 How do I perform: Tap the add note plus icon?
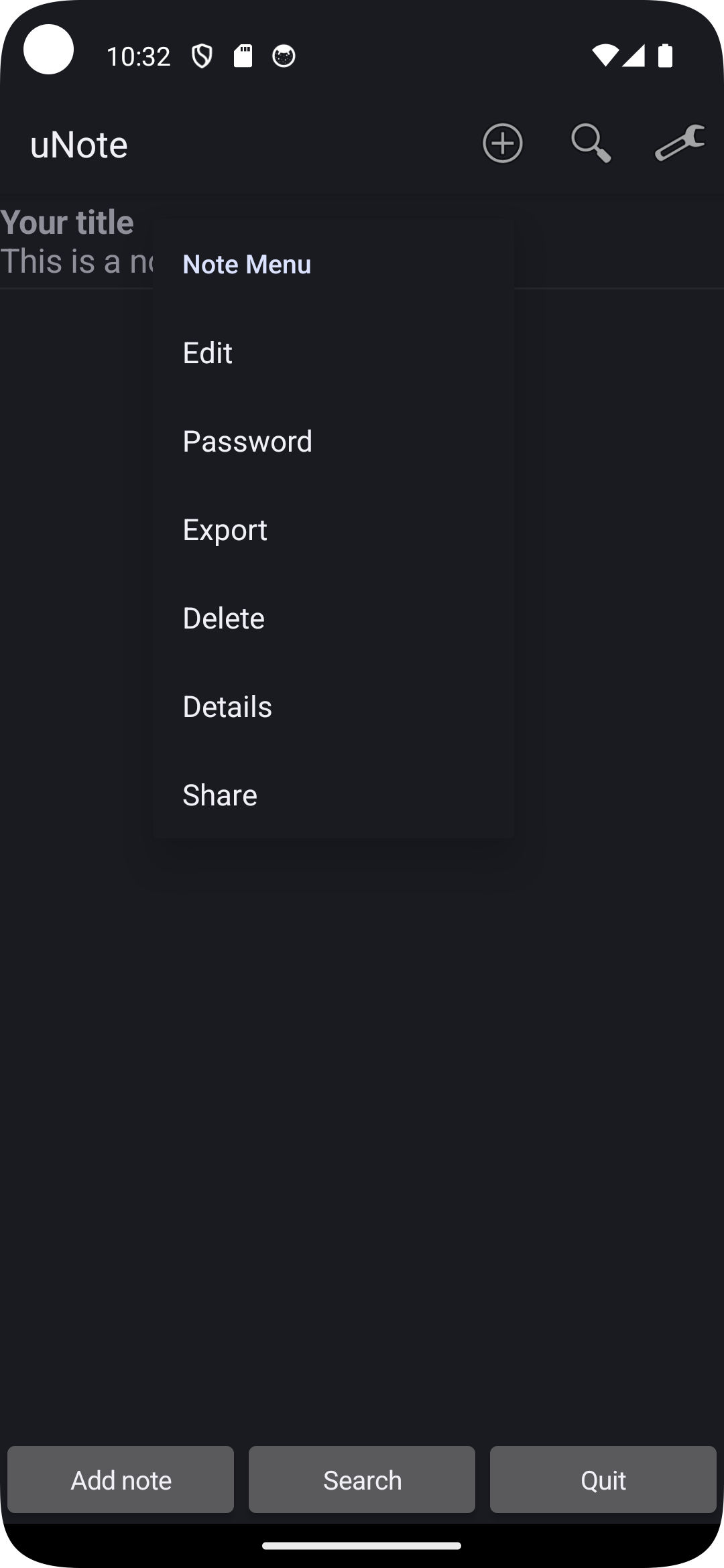click(x=503, y=143)
